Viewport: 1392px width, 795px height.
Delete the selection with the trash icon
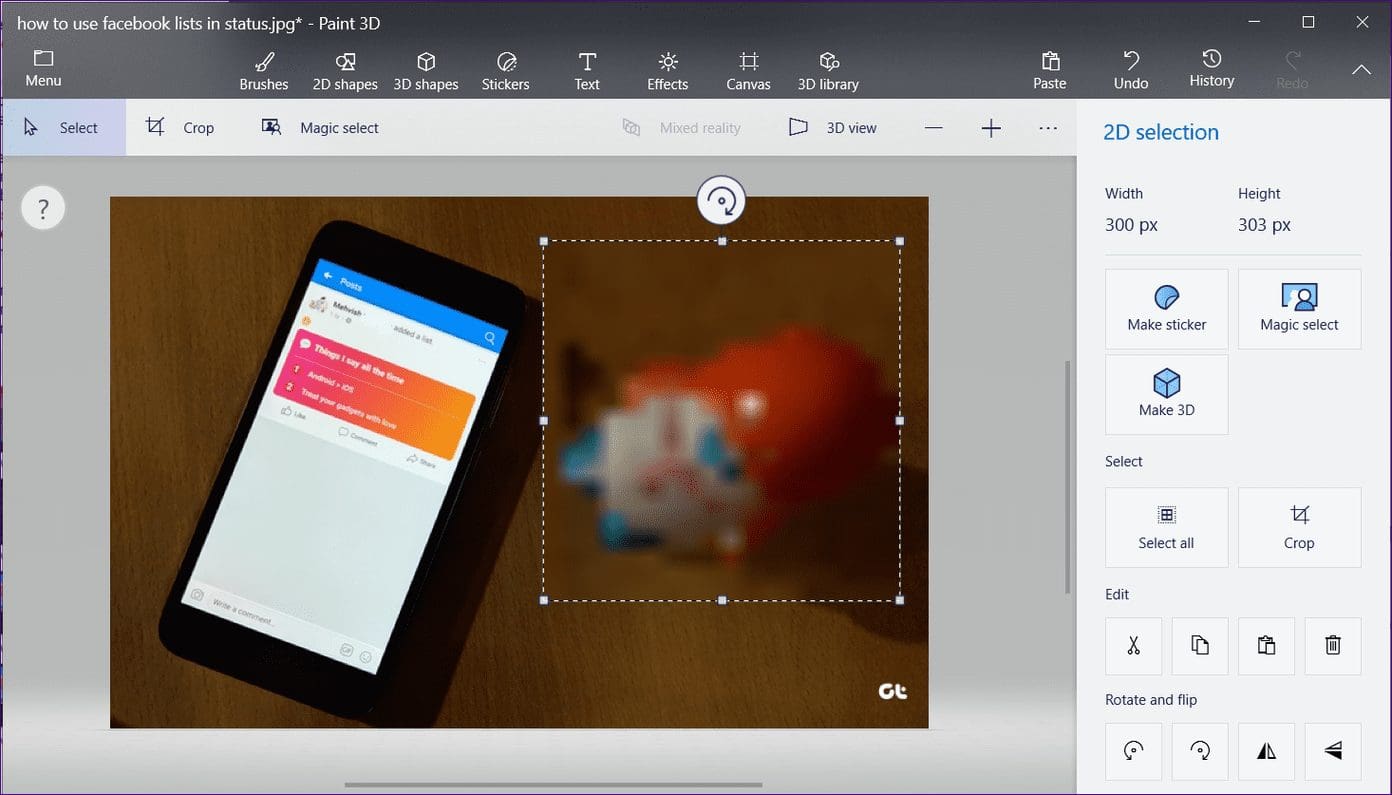pos(1333,646)
